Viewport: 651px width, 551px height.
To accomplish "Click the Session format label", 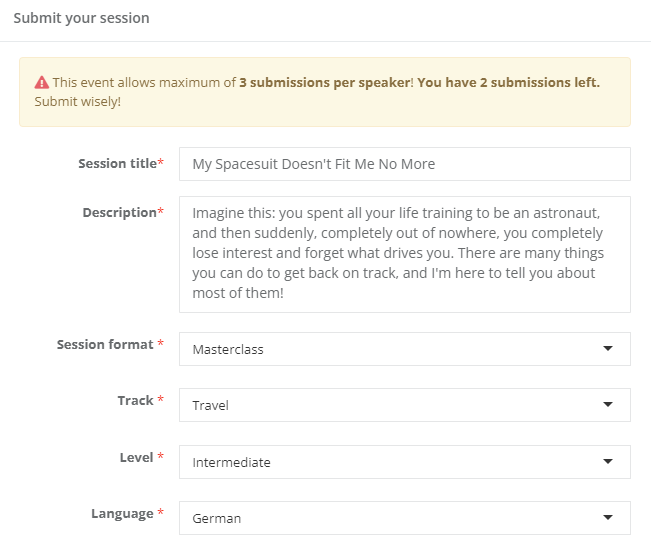I will pyautogui.click(x=106, y=345).
